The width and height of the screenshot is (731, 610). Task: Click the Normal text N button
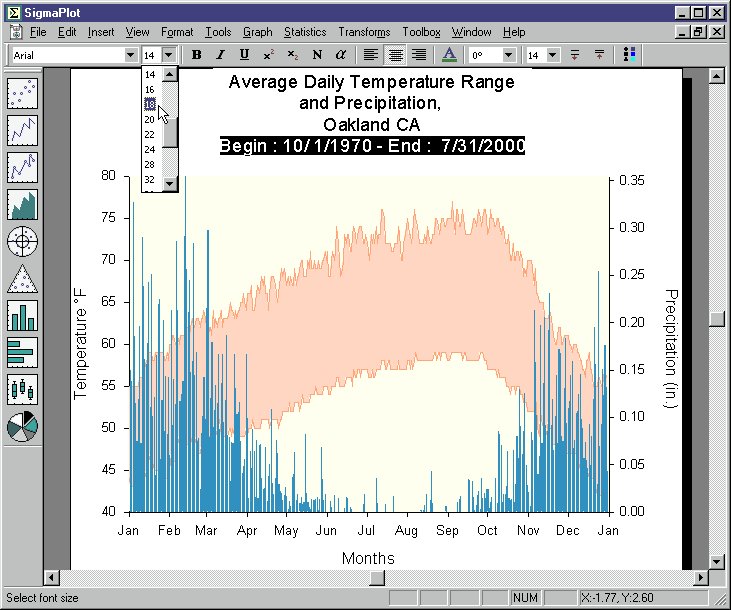(317, 55)
